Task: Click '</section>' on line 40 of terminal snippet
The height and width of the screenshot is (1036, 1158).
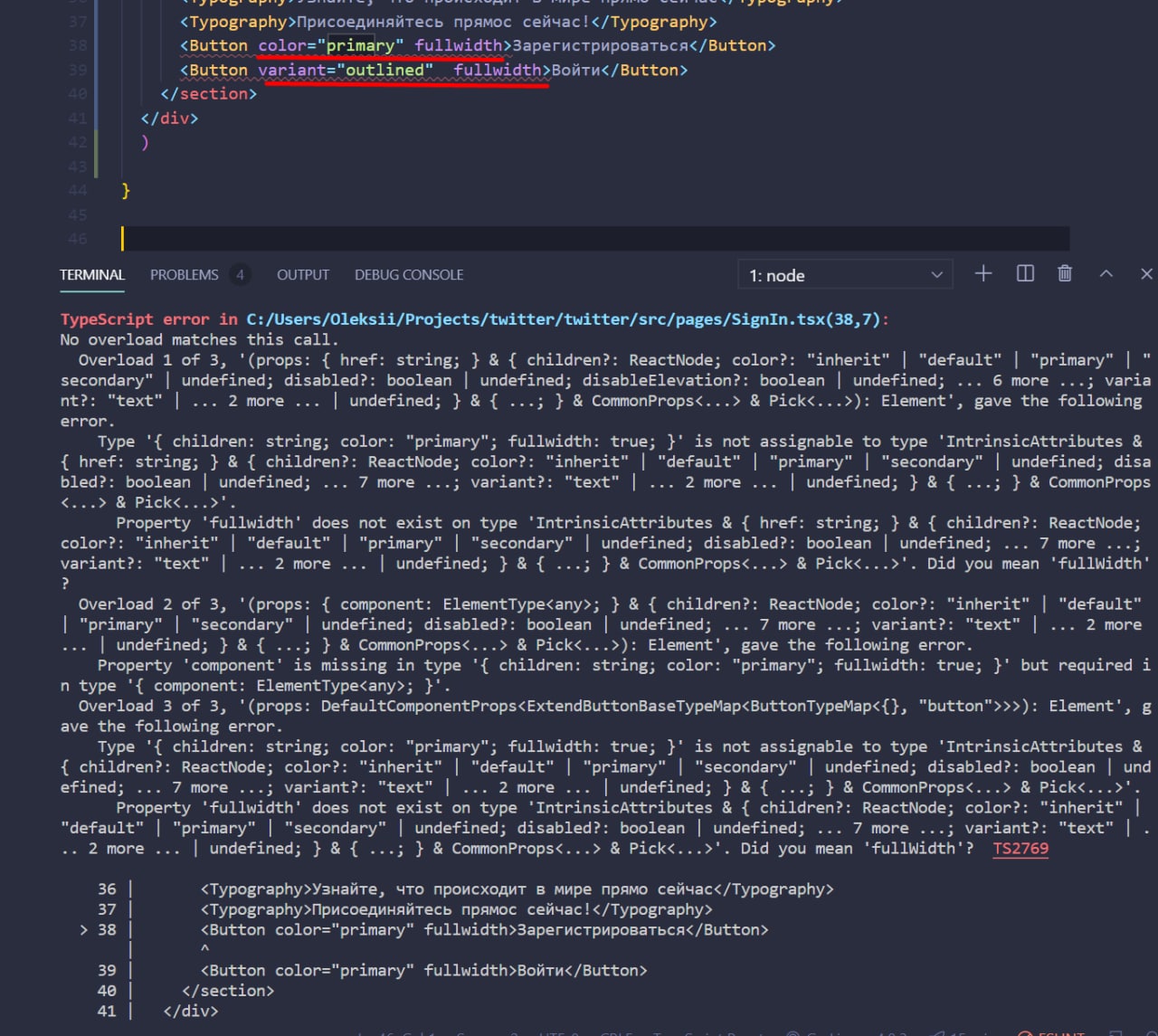Action: pos(228,991)
